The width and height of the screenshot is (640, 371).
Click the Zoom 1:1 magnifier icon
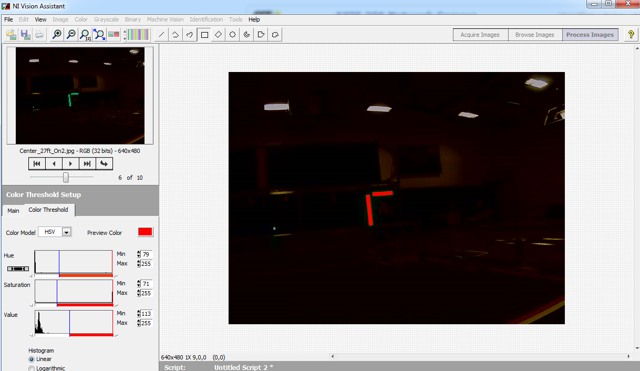[x=85, y=35]
